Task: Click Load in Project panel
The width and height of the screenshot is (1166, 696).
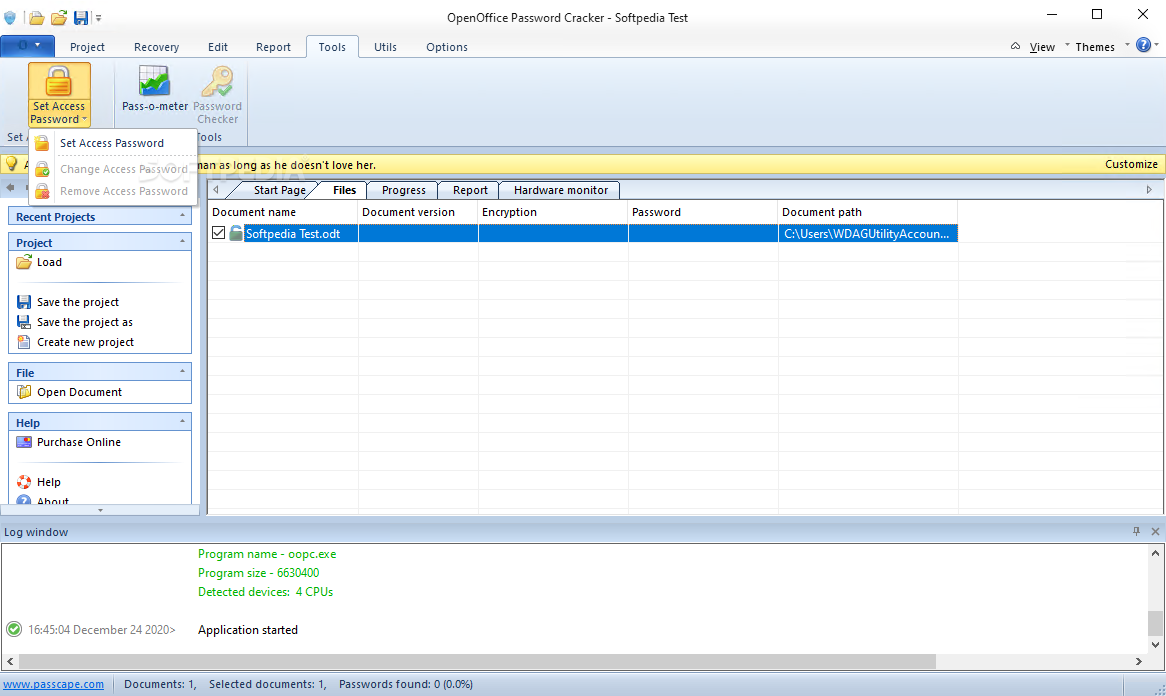Action: pyautogui.click(x=39, y=262)
